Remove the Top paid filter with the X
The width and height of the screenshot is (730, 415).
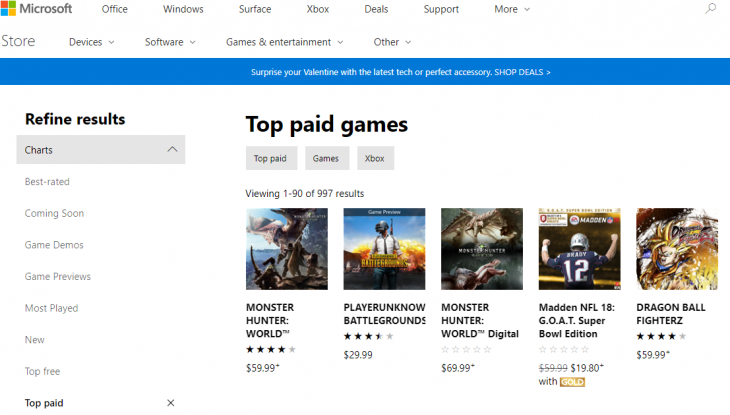click(x=171, y=403)
